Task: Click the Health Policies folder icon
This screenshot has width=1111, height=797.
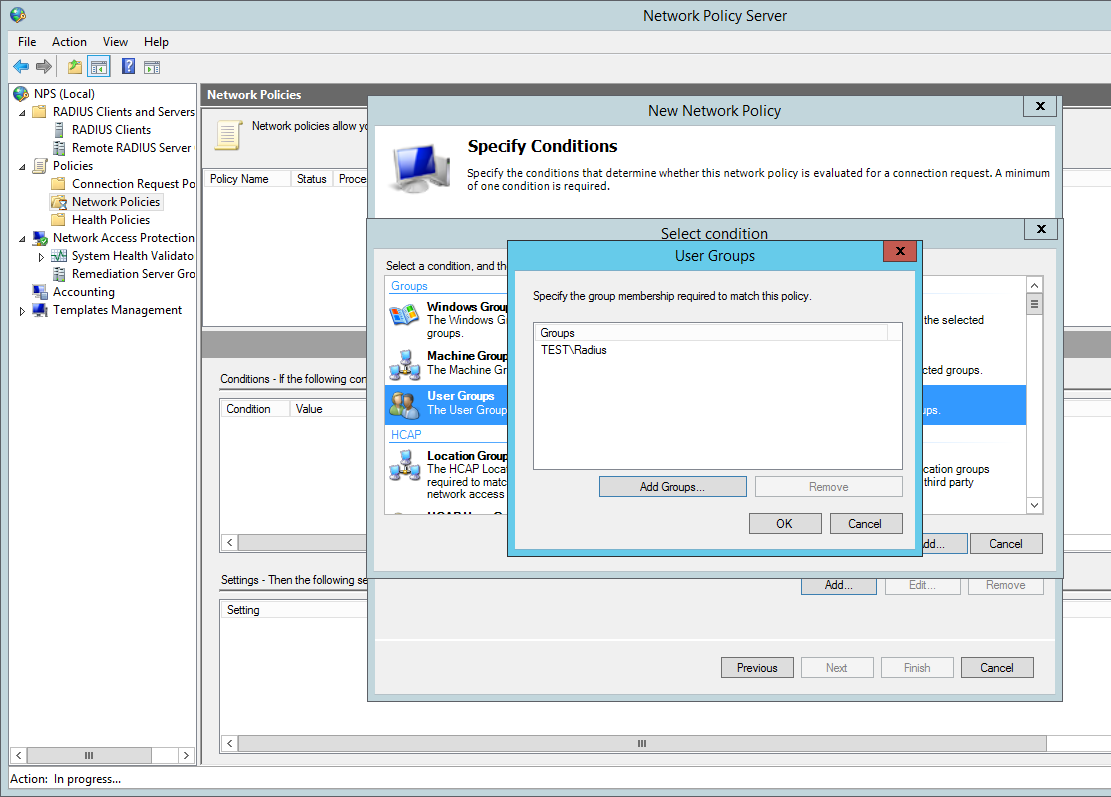Action: click(x=58, y=220)
